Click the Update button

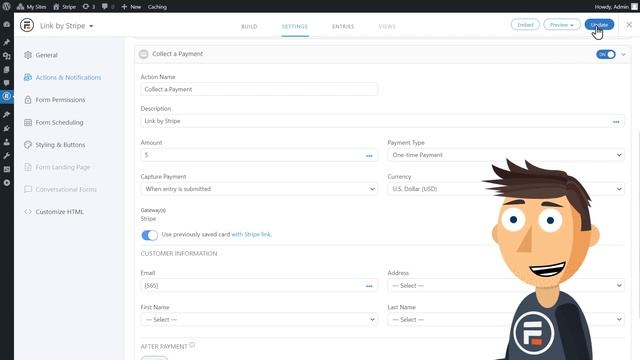pyautogui.click(x=599, y=25)
